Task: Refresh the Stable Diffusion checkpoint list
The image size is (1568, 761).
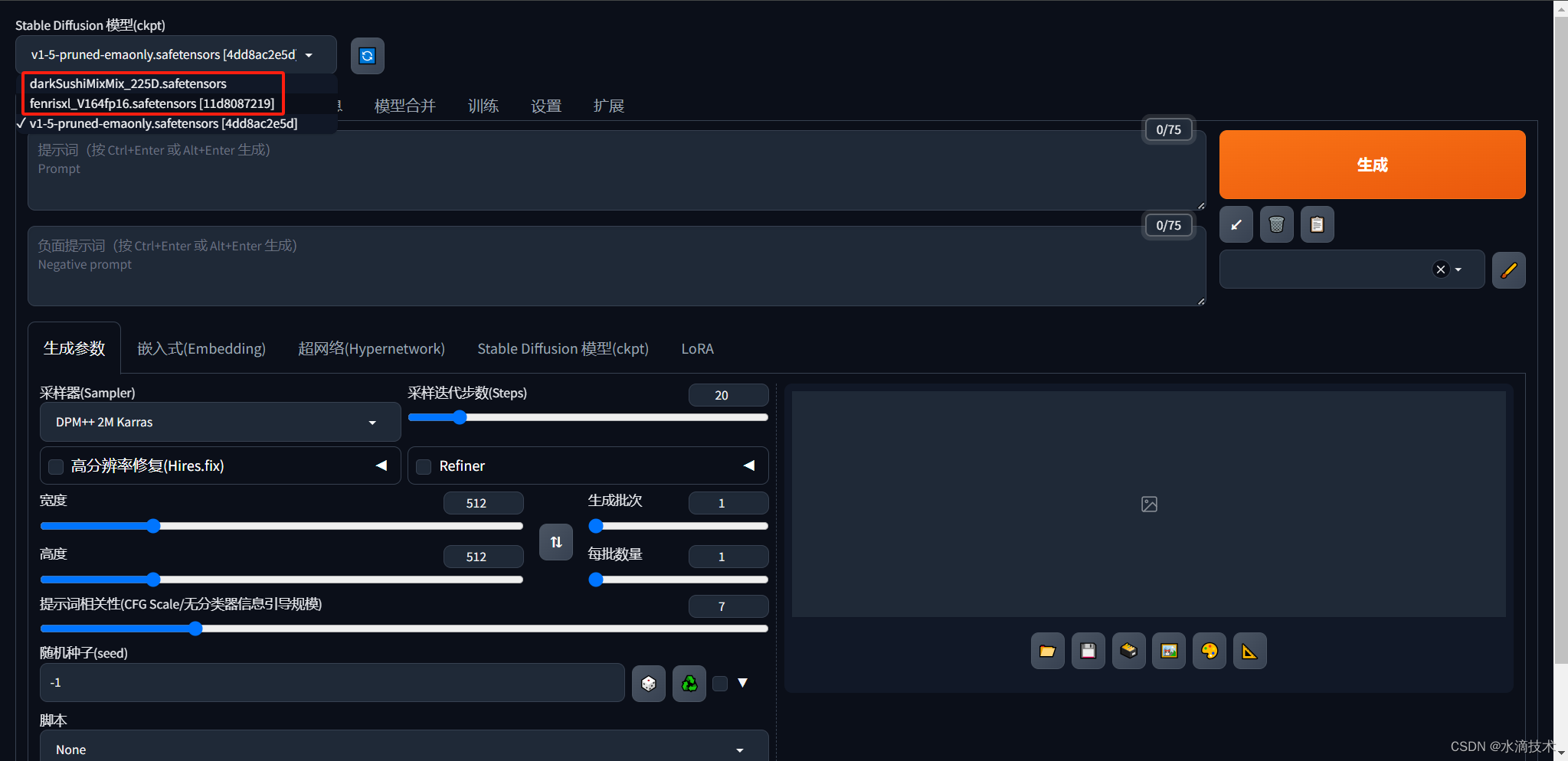Action: 368,56
